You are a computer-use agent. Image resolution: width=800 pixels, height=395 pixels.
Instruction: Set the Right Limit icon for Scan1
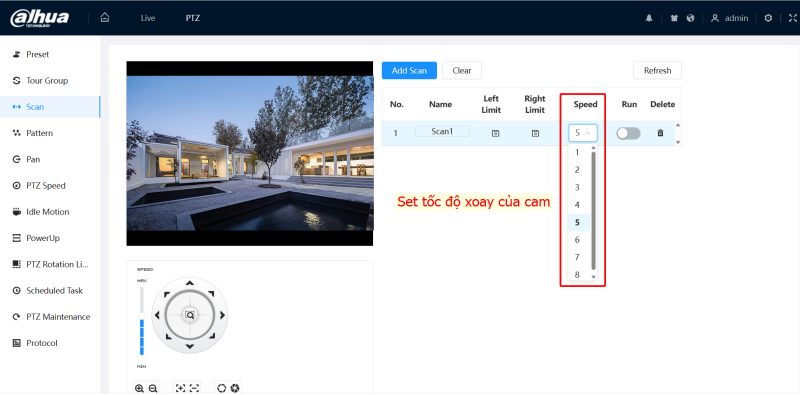pyautogui.click(x=535, y=133)
